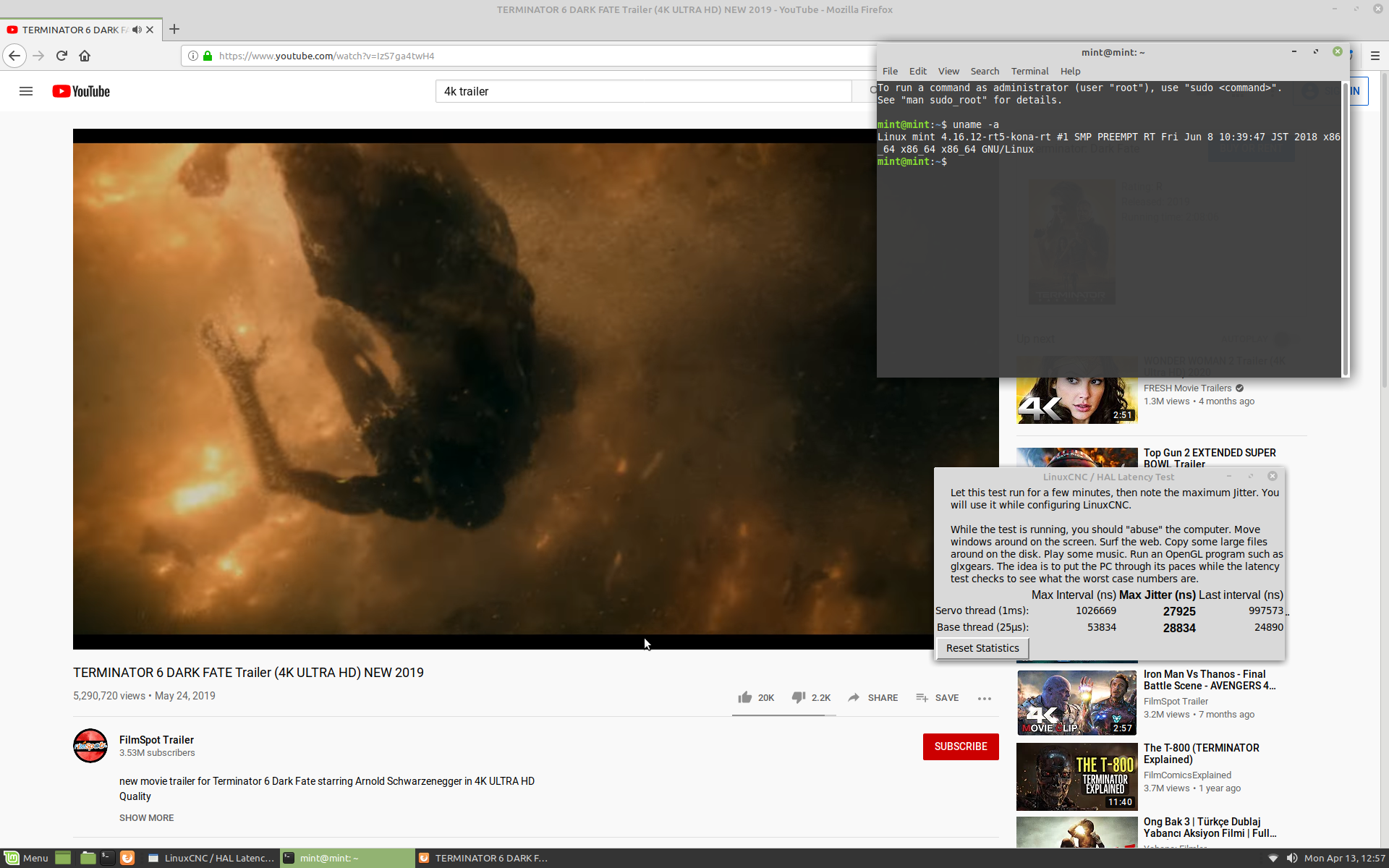Viewport: 1389px width, 868px height.
Task: Dislike the video with thumbs down
Action: coord(810,697)
